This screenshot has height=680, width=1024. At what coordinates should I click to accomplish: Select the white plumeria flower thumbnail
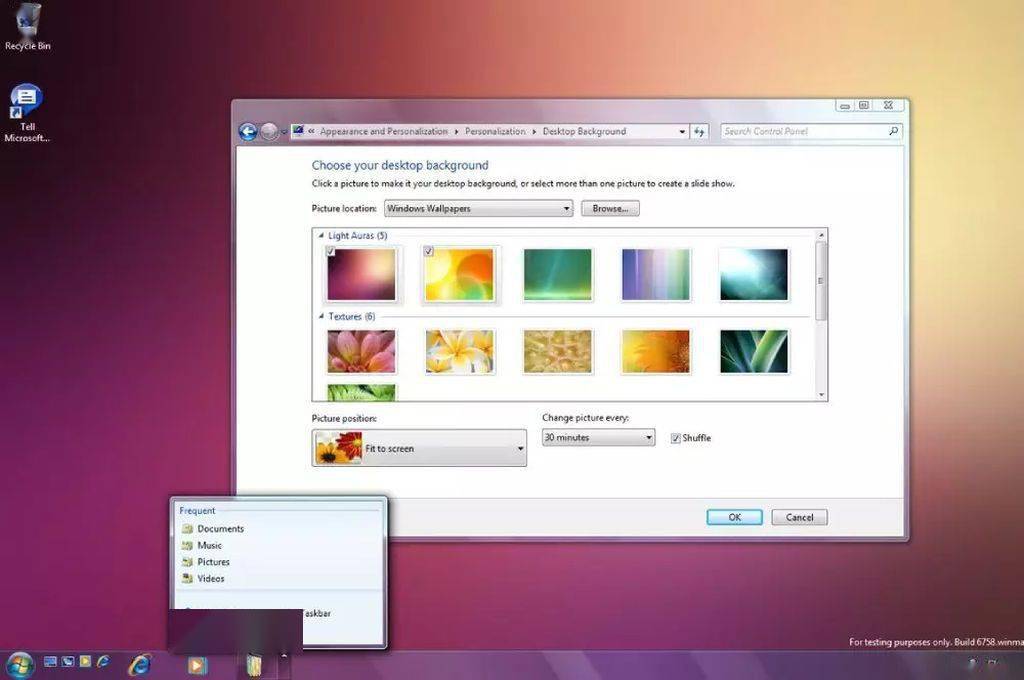point(460,351)
